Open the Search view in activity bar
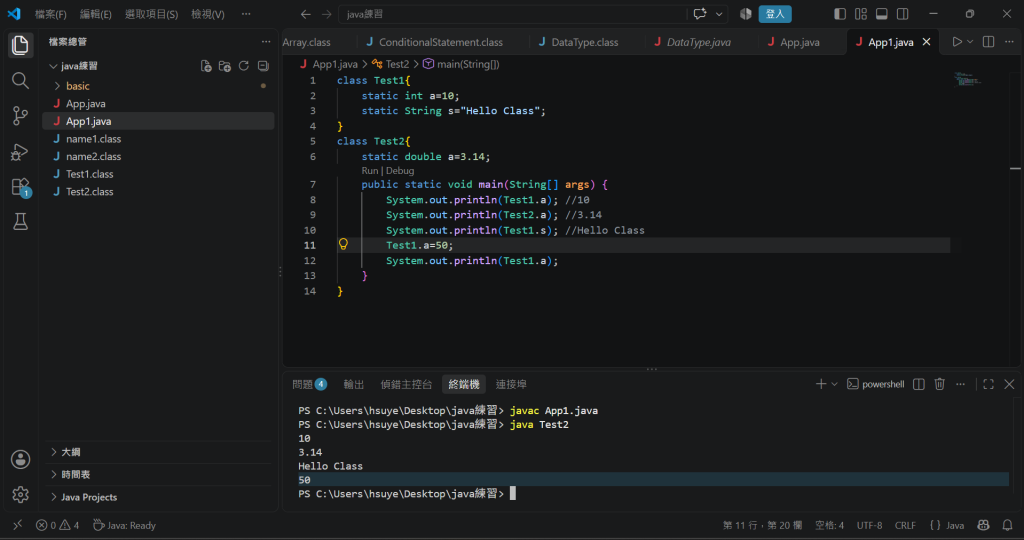Screen dimensions: 1024x540 click(20, 80)
